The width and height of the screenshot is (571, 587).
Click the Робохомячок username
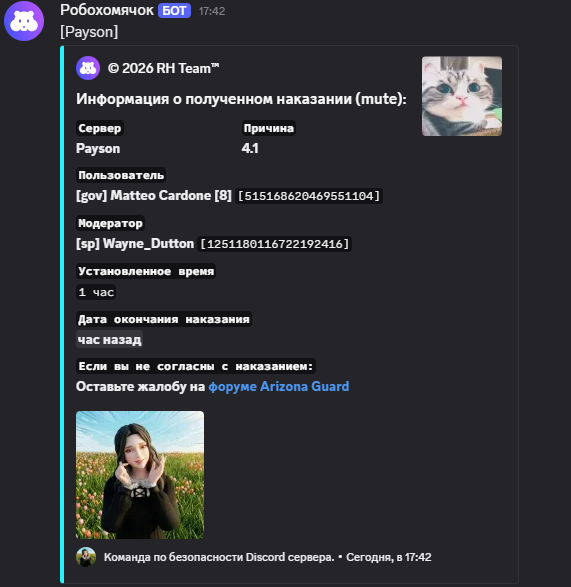point(107,10)
